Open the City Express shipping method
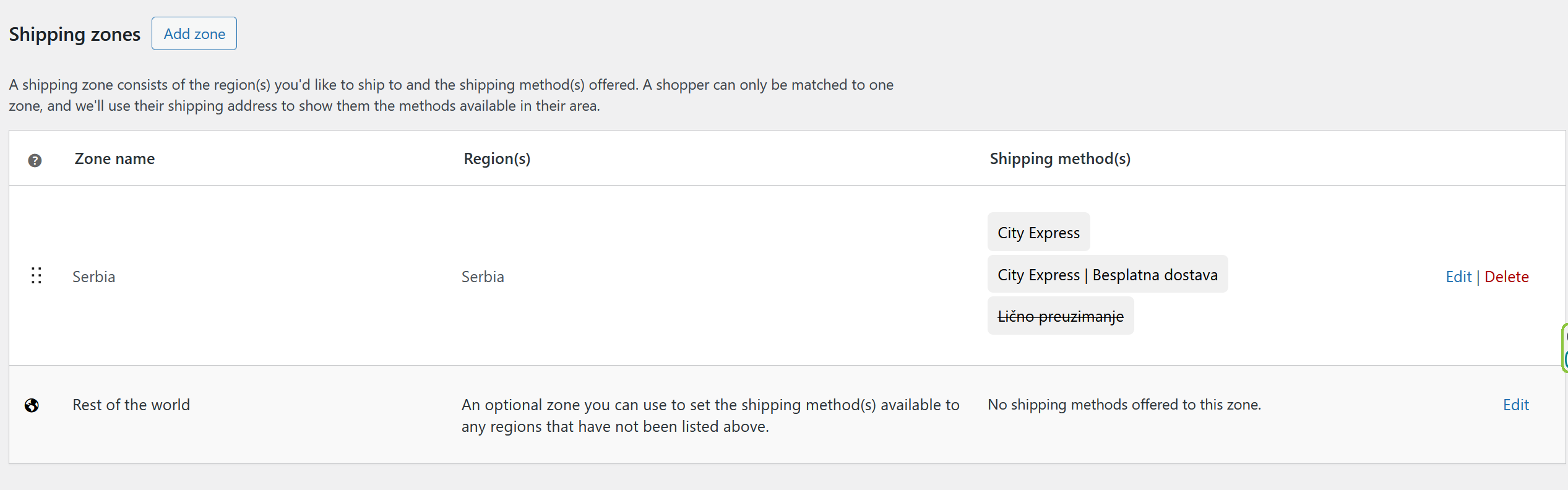 (x=1038, y=233)
